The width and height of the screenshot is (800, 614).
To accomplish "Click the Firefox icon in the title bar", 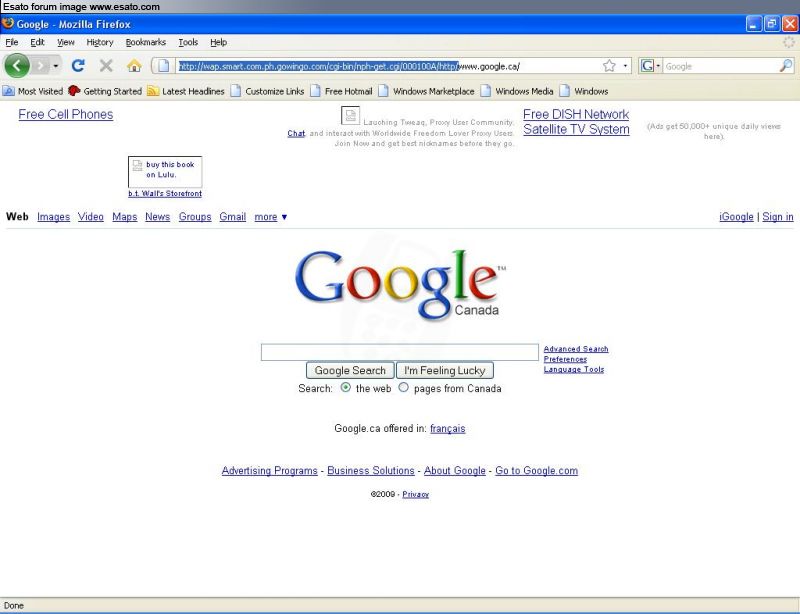I will [8, 24].
